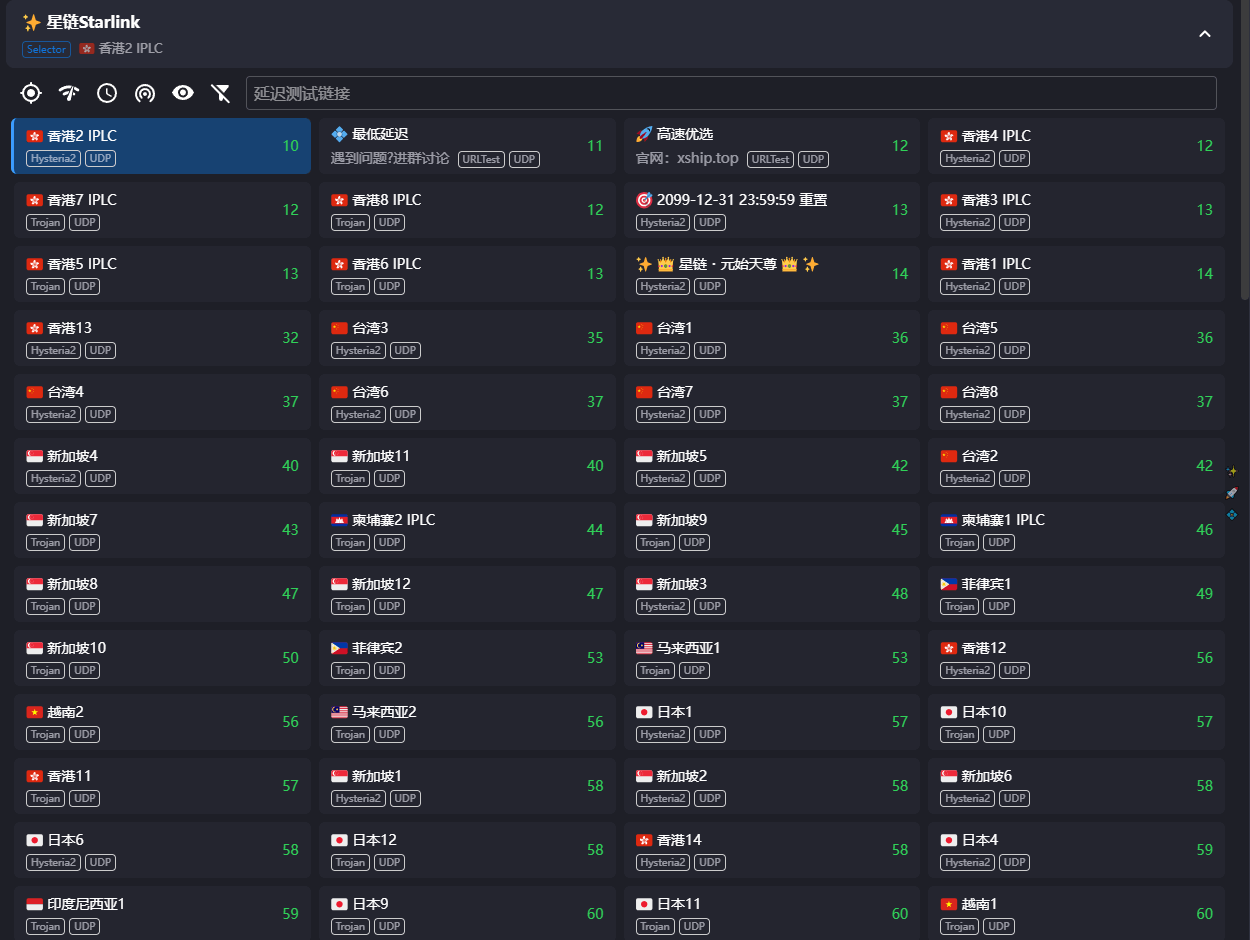
Task: Switch to the 新加坡11 node
Action: coord(467,466)
